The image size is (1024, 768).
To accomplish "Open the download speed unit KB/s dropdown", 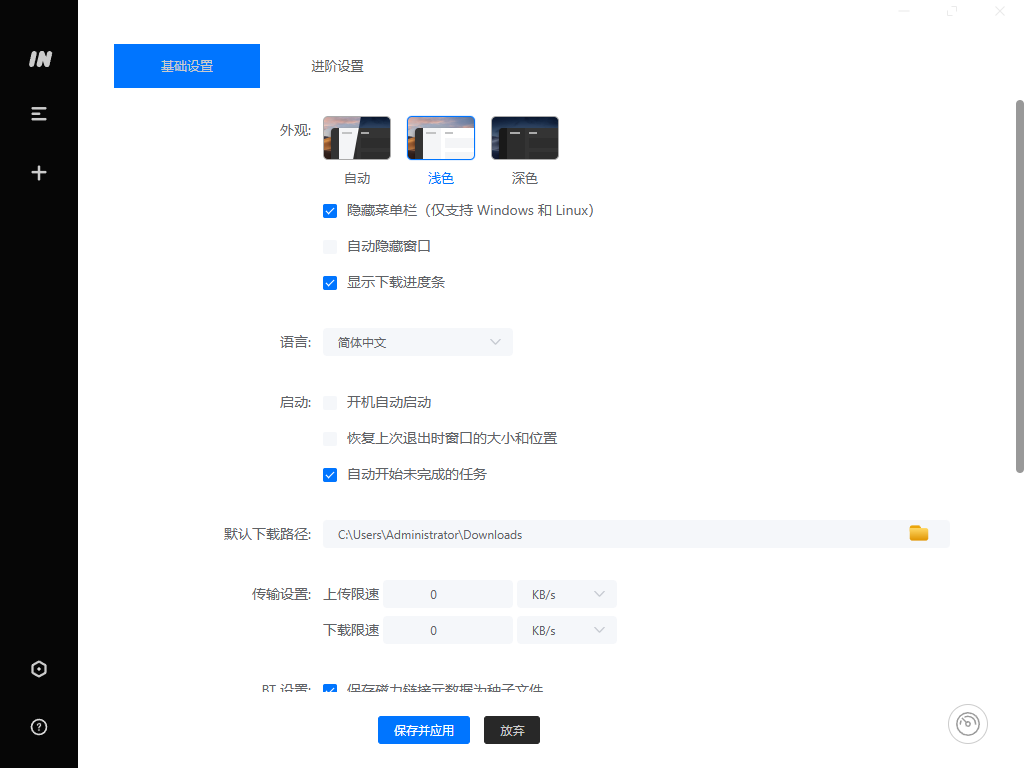I will click(x=566, y=629).
